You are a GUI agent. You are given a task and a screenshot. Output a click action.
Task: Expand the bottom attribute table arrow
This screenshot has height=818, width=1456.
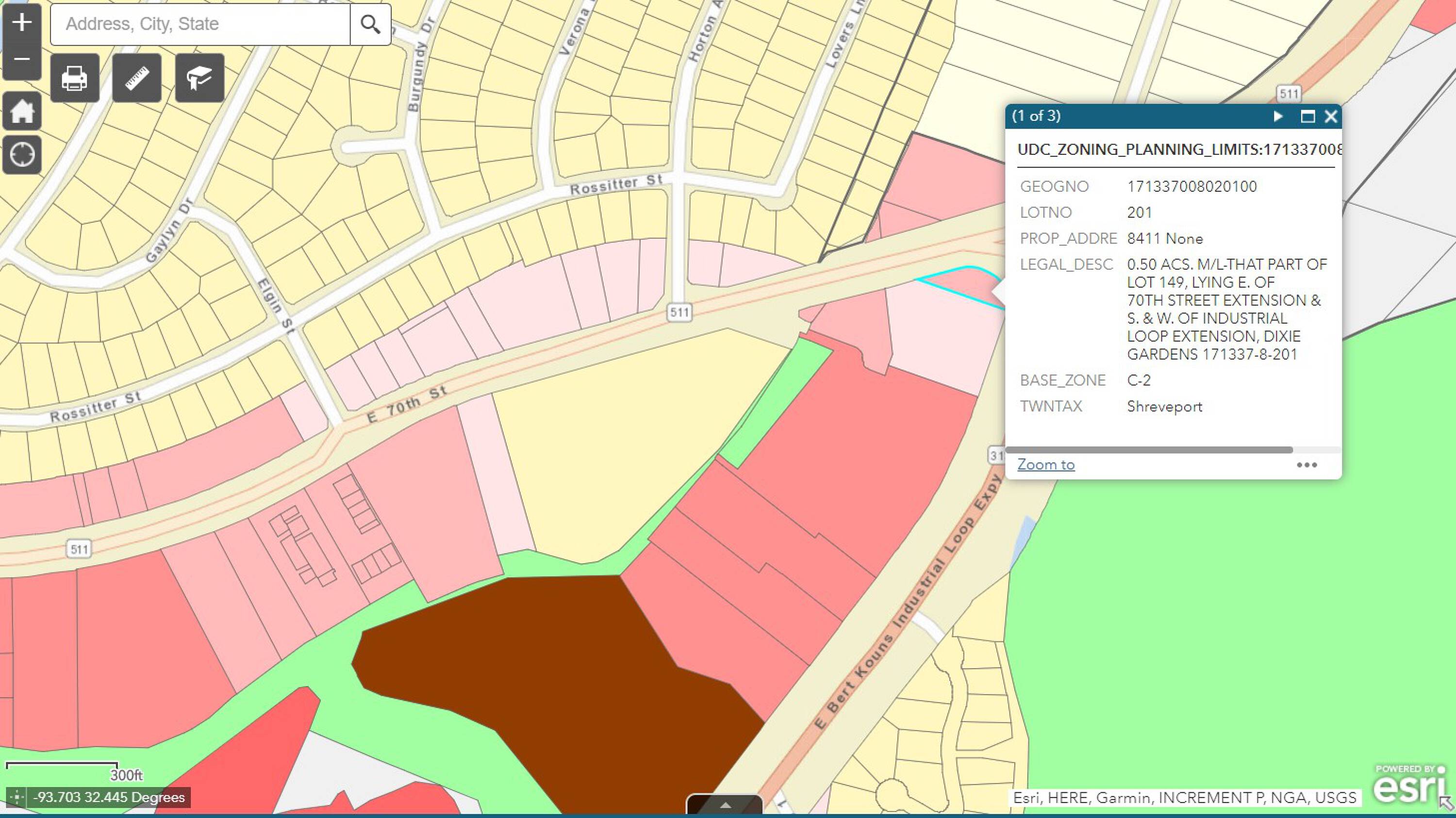[x=725, y=805]
